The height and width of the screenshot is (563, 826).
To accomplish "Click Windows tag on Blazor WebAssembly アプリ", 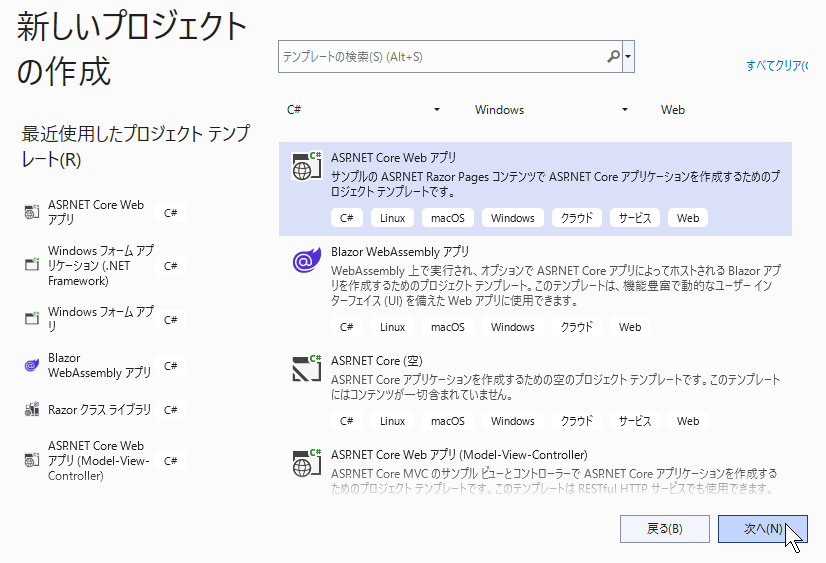I will [x=513, y=327].
